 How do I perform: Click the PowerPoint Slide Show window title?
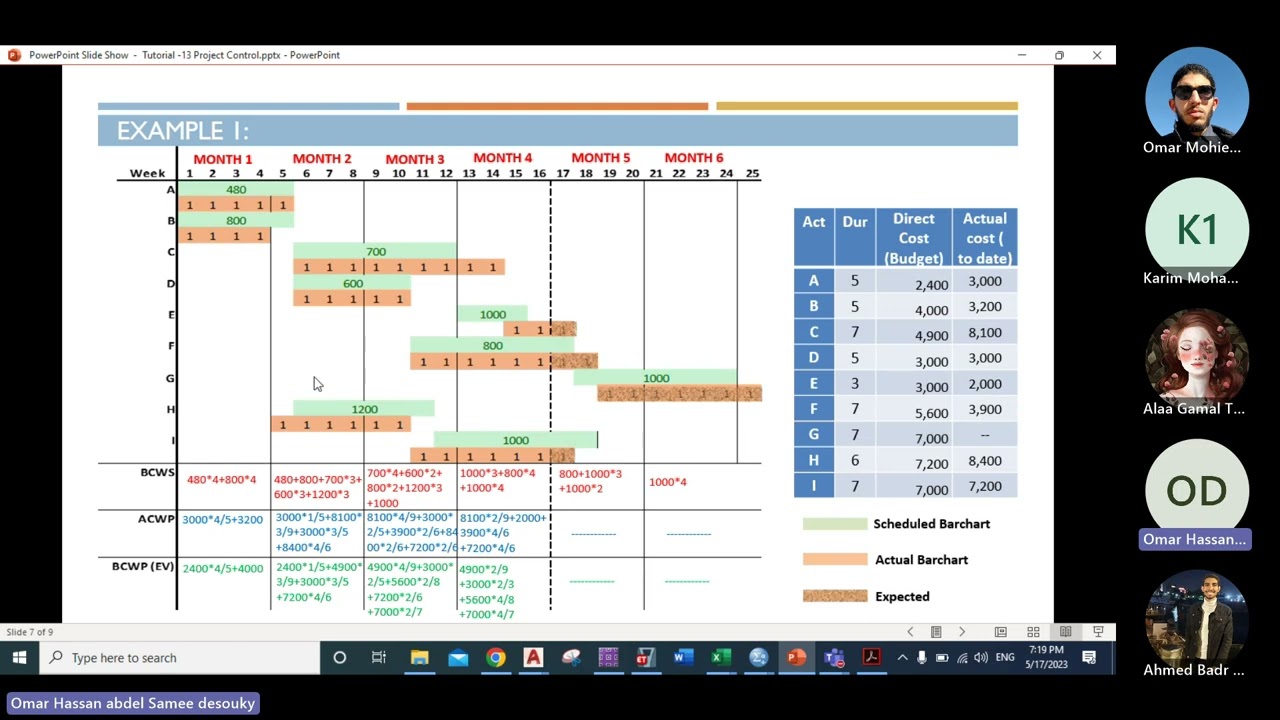pos(184,55)
